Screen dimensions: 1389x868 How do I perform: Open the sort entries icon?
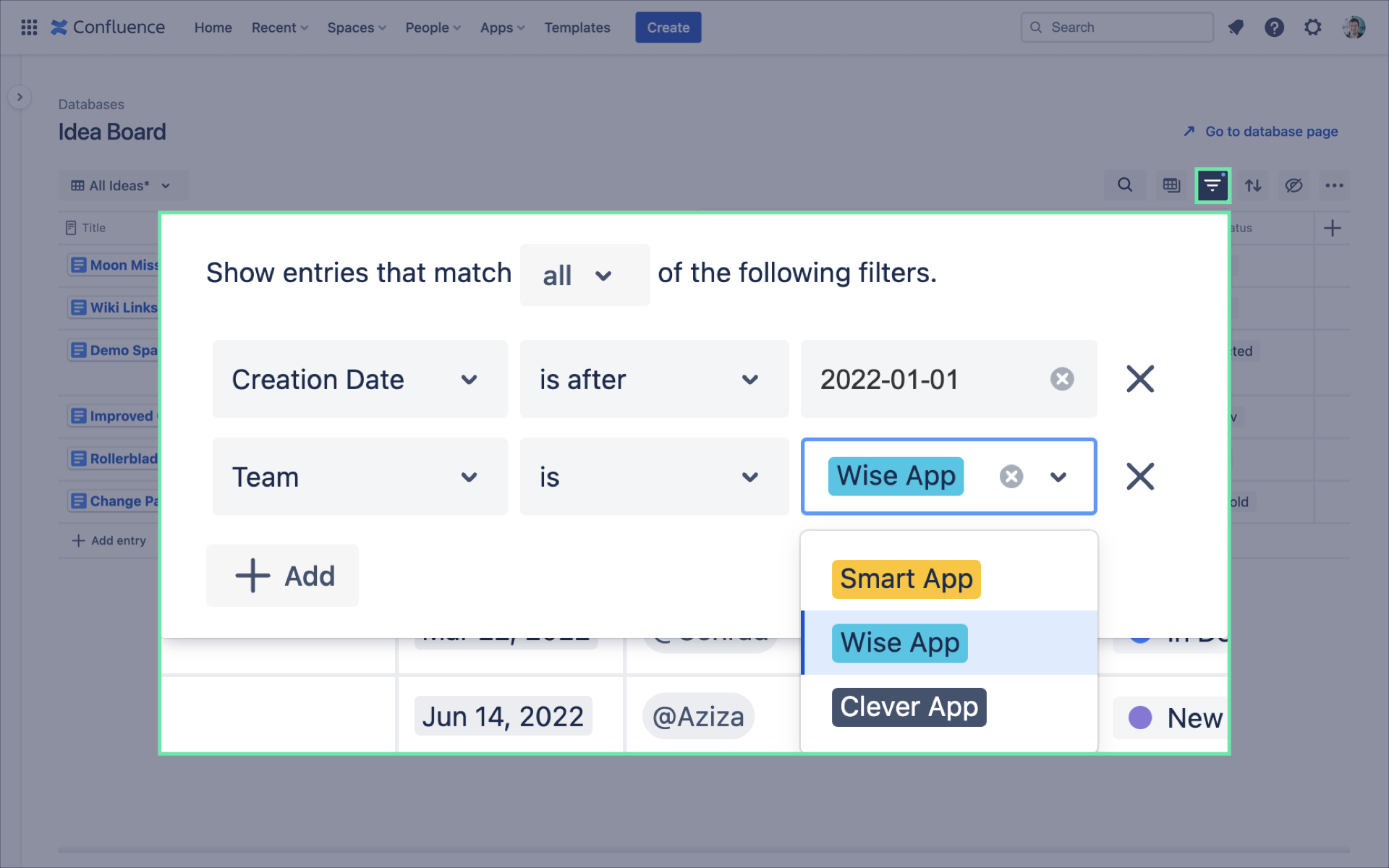coord(1253,185)
